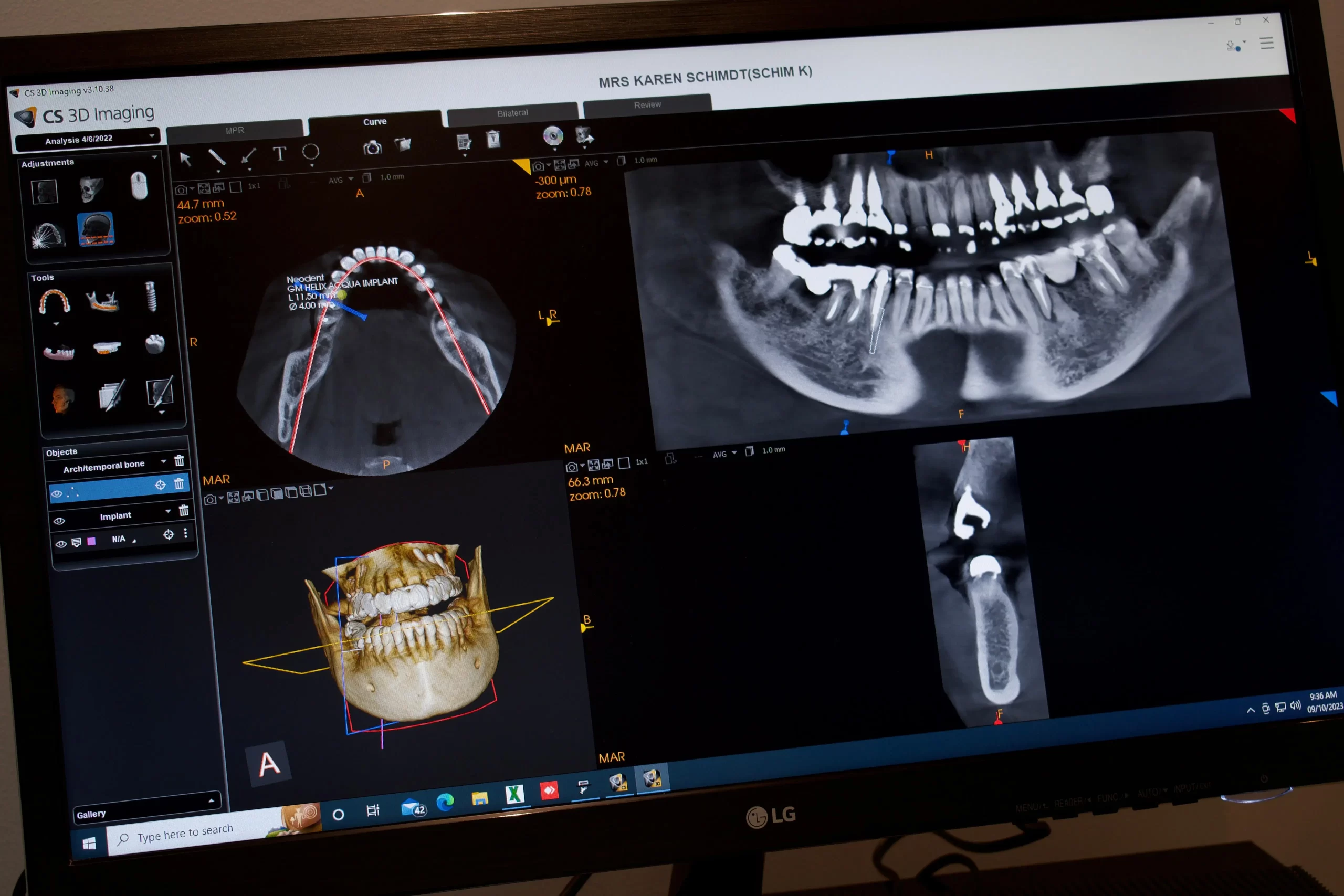Select the circle drawing tool

point(310,151)
